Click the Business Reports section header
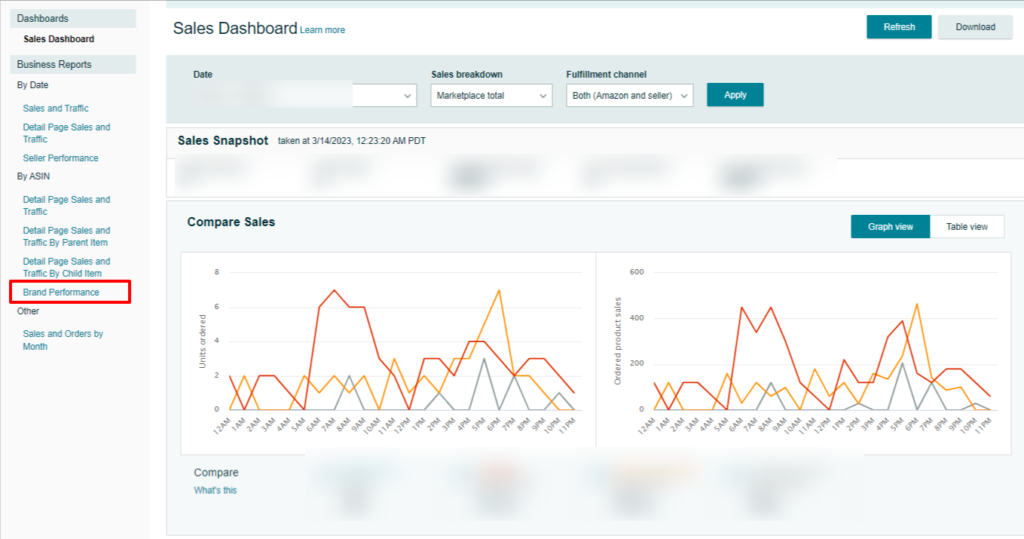Viewport: 1024px width, 539px height. pyautogui.click(x=54, y=65)
